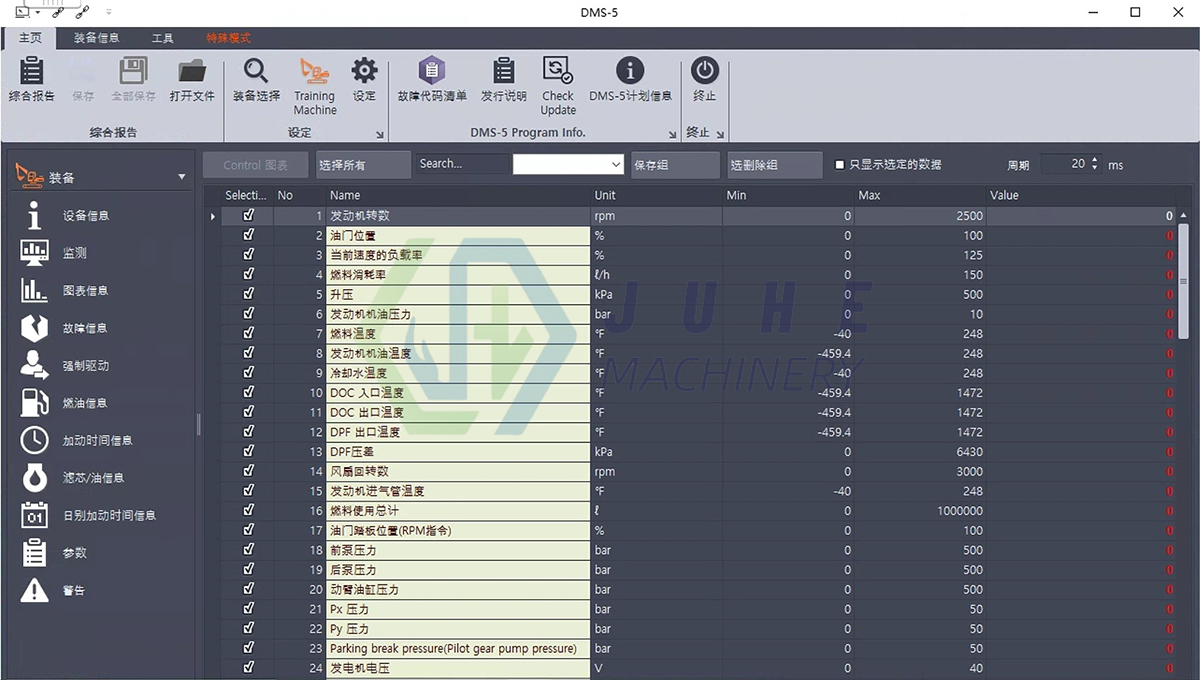Open the 工具 menu tab

[162, 37]
